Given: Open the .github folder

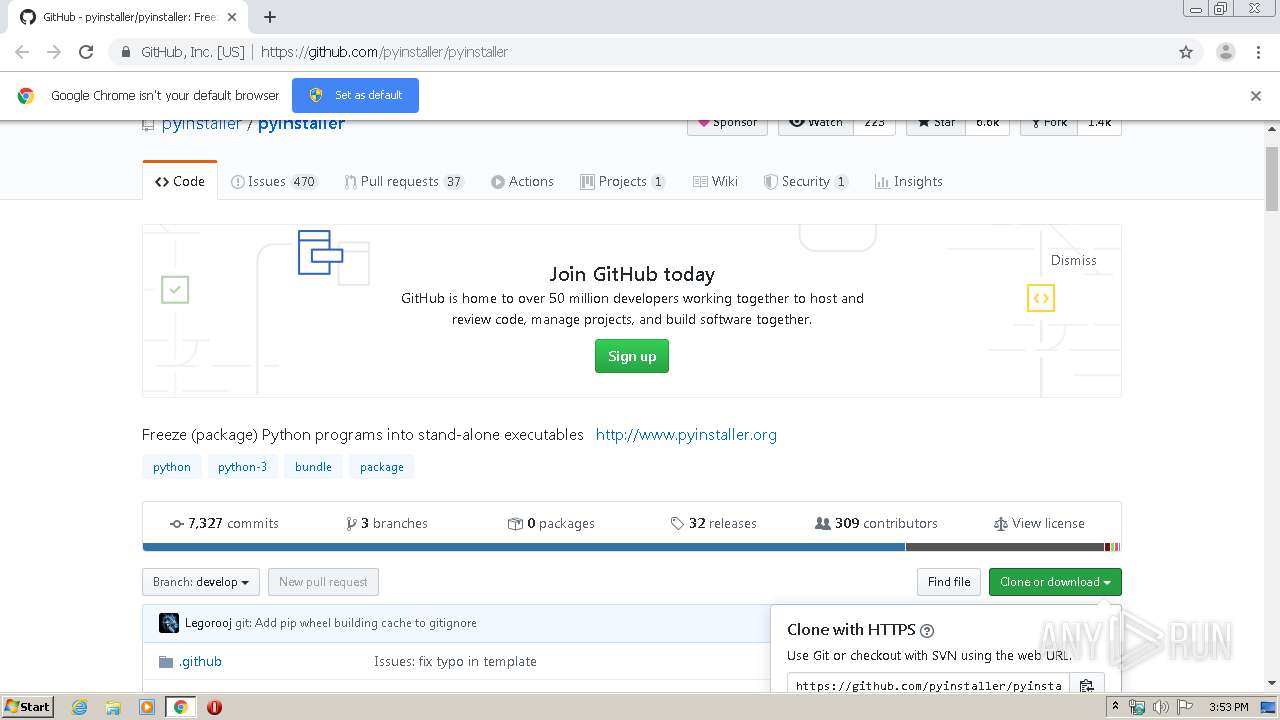Looking at the screenshot, I should click(x=200, y=661).
